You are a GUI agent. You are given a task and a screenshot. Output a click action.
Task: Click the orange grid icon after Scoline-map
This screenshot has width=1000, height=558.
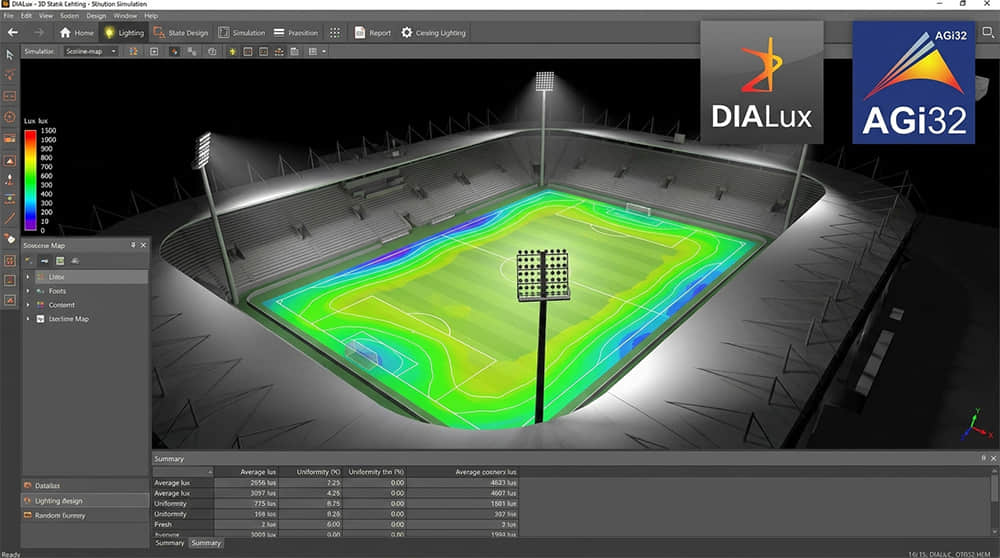click(133, 51)
